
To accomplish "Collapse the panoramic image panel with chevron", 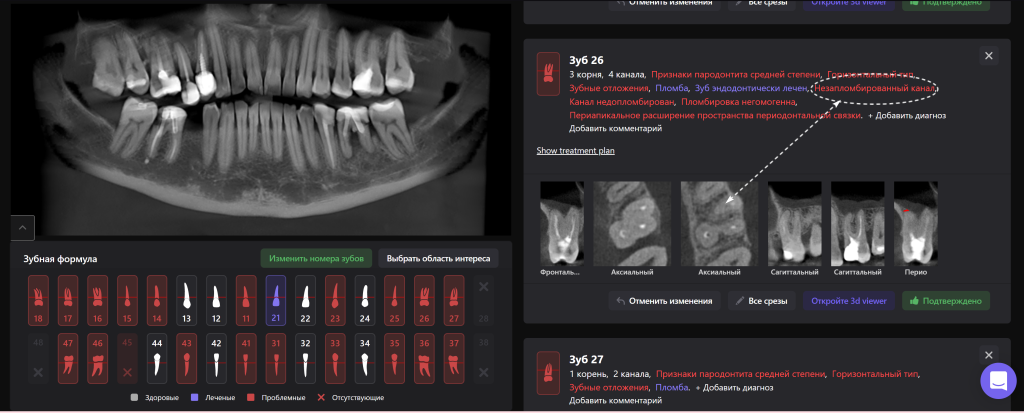I will point(24,227).
